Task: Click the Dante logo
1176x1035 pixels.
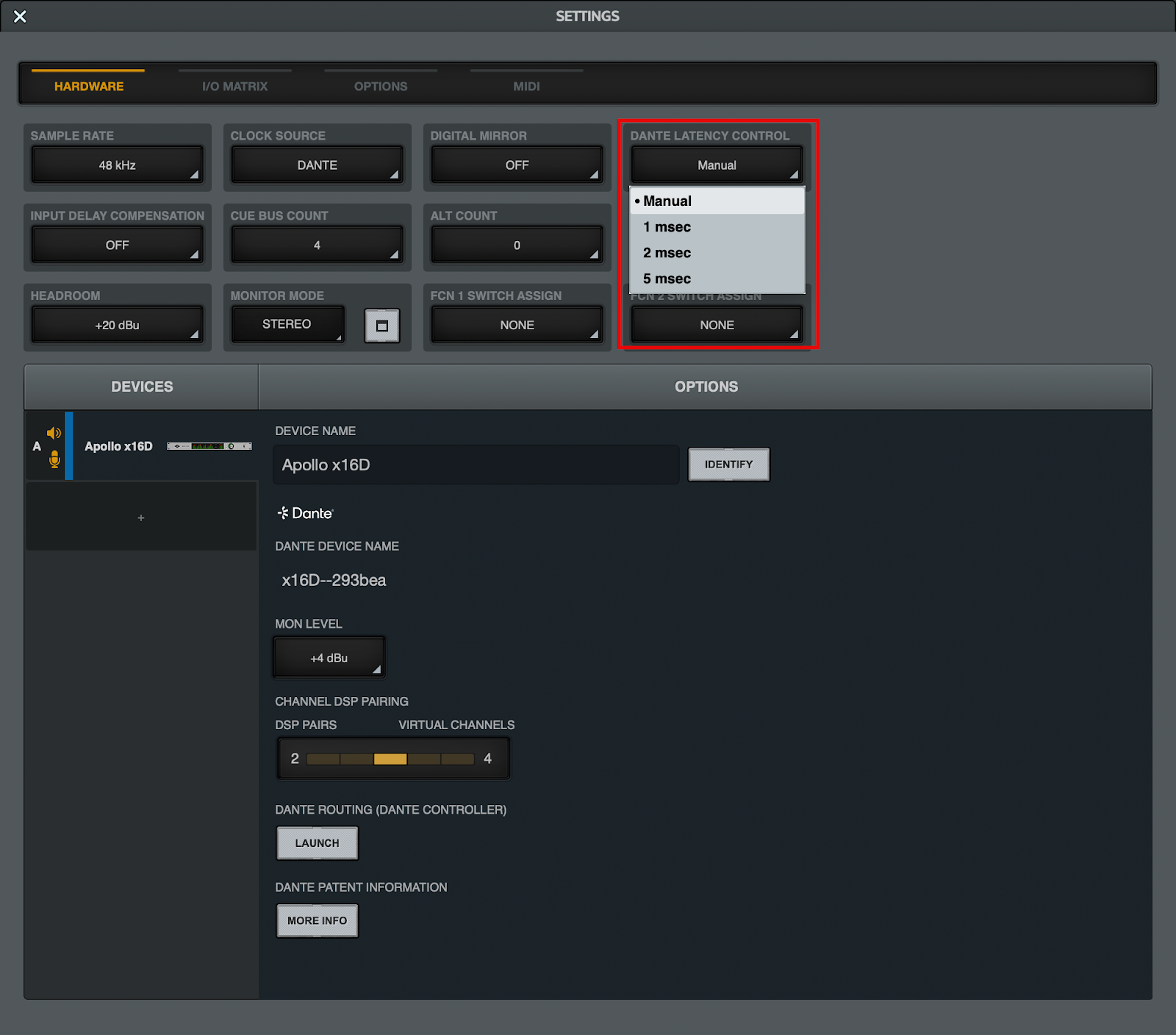Action: pos(305,513)
